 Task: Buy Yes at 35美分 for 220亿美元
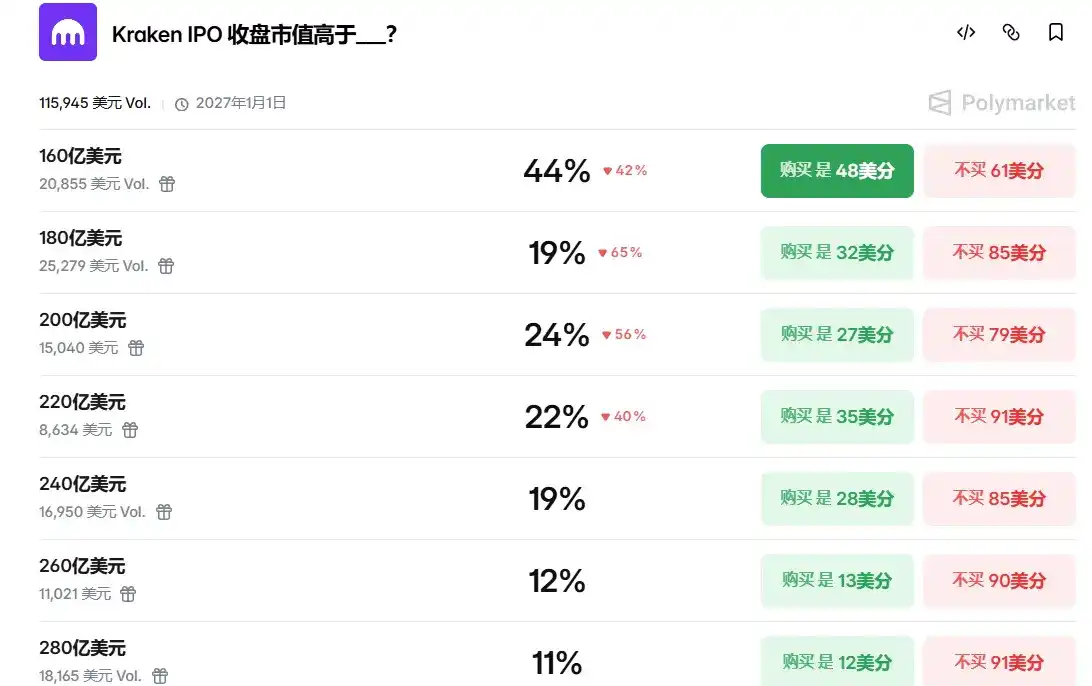click(x=837, y=417)
